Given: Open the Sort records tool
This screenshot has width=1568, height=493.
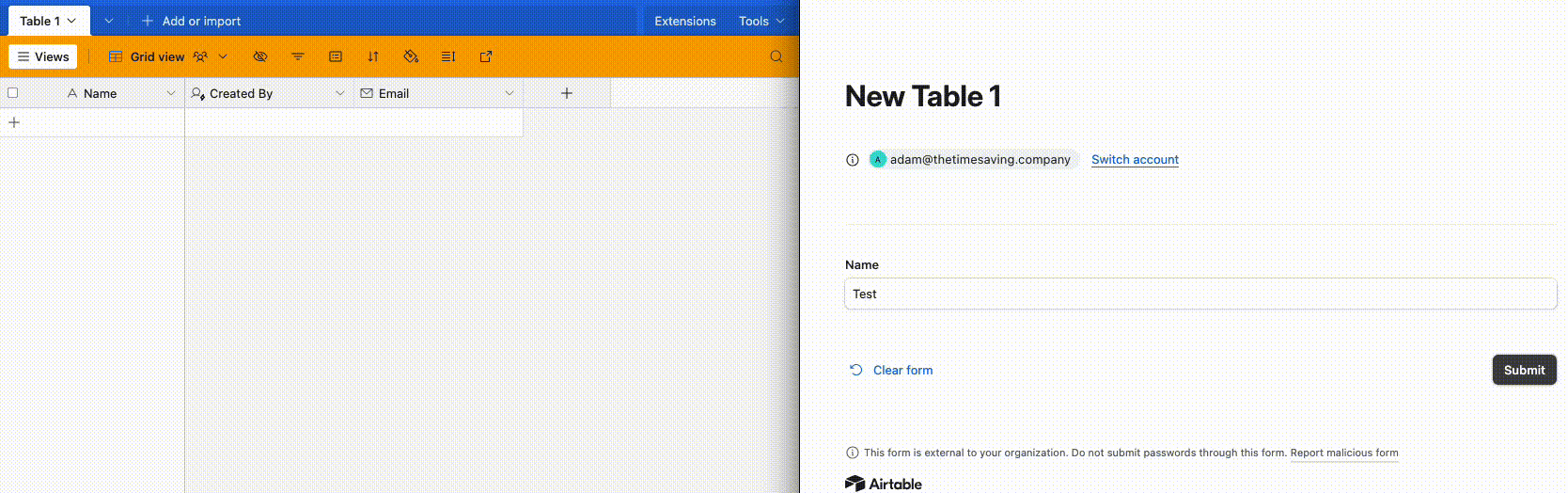Looking at the screenshot, I should (x=373, y=56).
